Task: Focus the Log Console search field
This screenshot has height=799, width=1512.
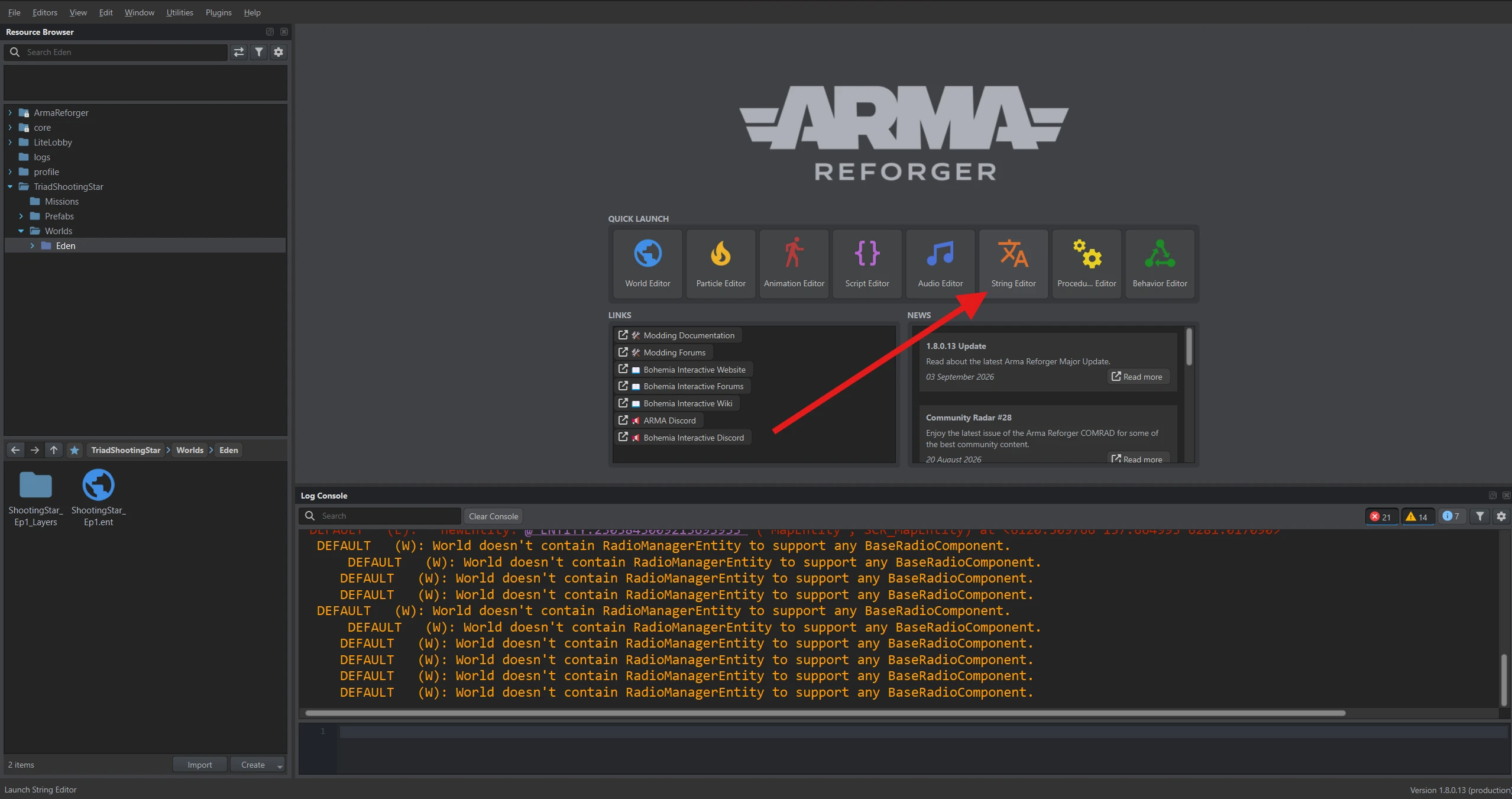Action: 380,516
